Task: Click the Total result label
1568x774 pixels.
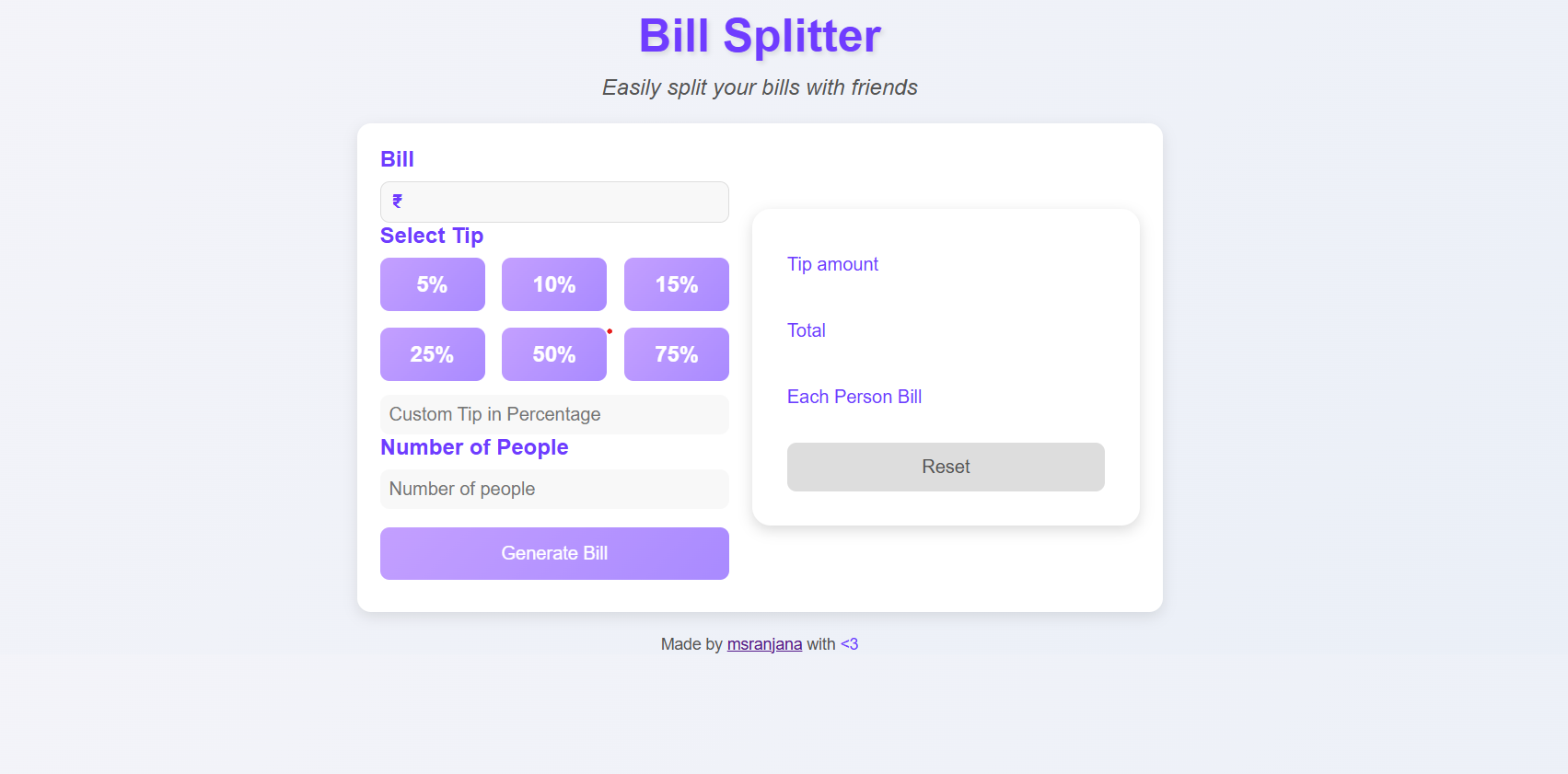Action: pyautogui.click(x=806, y=330)
